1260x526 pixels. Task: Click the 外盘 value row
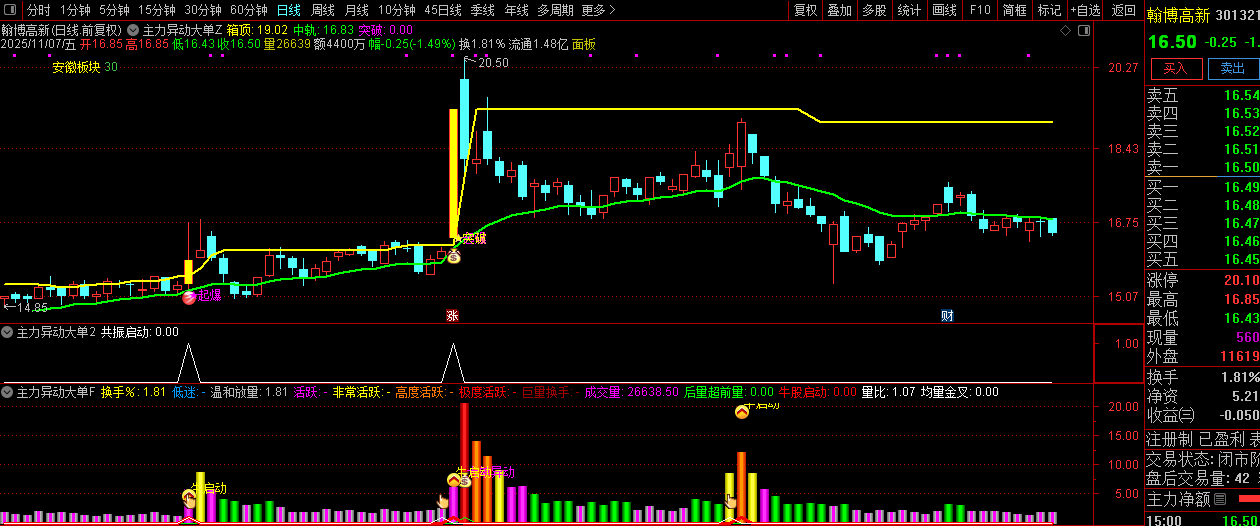pyautogui.click(x=1202, y=356)
